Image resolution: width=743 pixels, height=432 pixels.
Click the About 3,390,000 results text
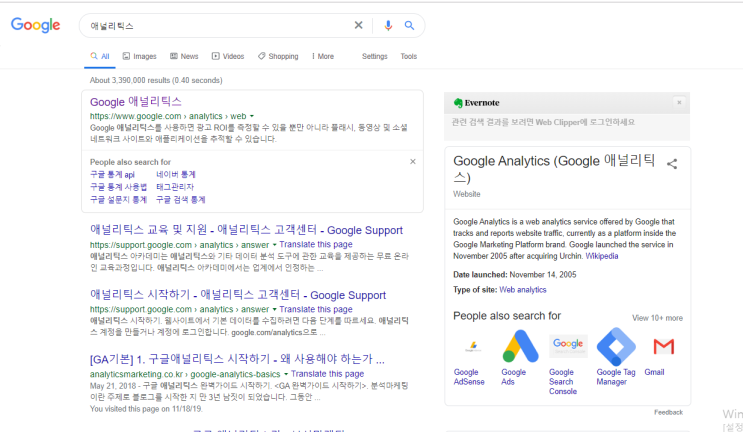[156, 81]
